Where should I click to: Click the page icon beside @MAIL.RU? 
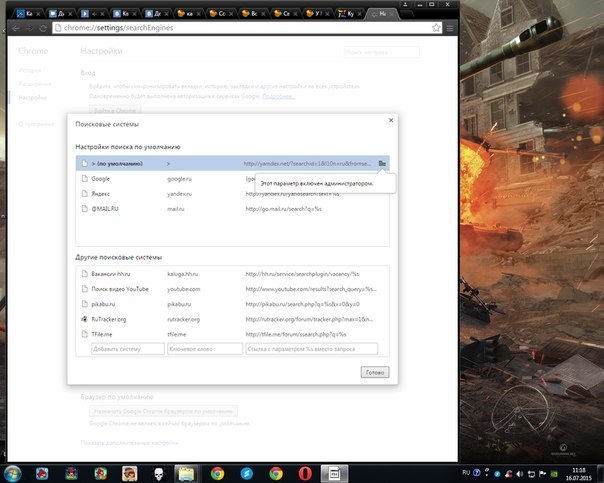pos(84,209)
